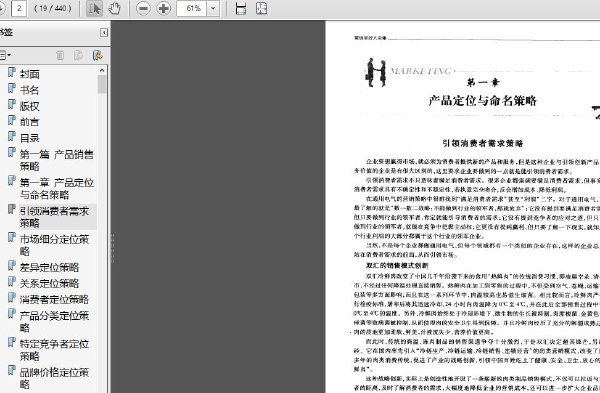The width and height of the screenshot is (600, 393).
Task: Click the page number field showing 2
Action: pos(19,8)
